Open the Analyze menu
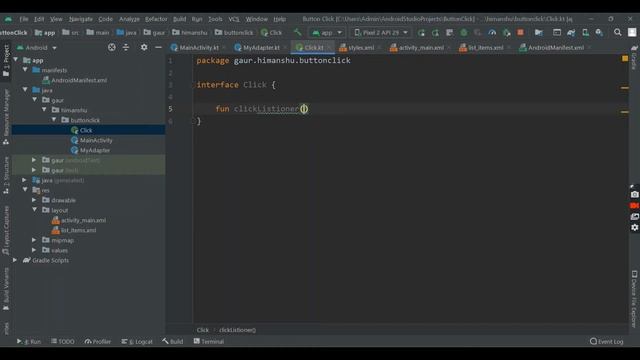This screenshot has height=360, width=640. tap(129, 19)
